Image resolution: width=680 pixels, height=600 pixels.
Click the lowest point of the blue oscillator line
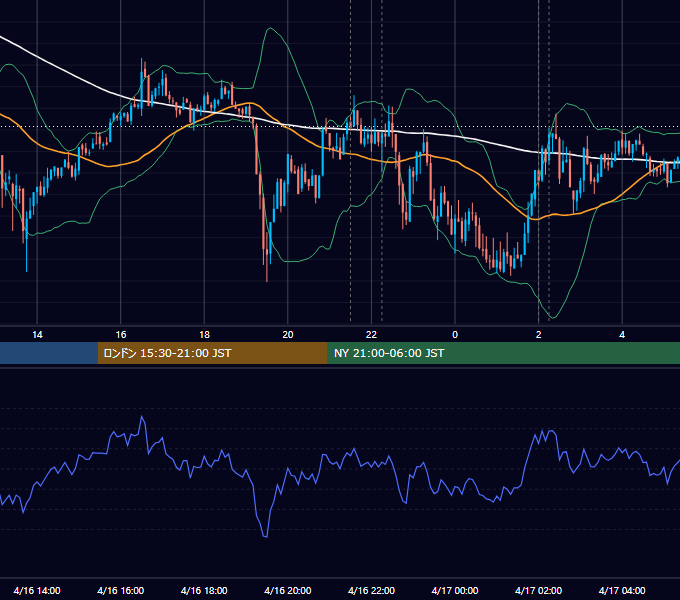click(265, 537)
